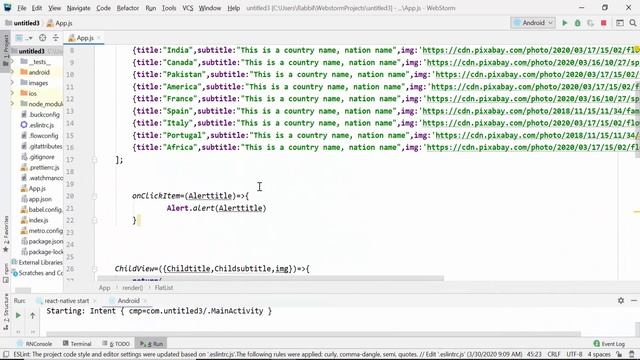
Task: Toggle the Run tool window button
Action: tap(151, 344)
